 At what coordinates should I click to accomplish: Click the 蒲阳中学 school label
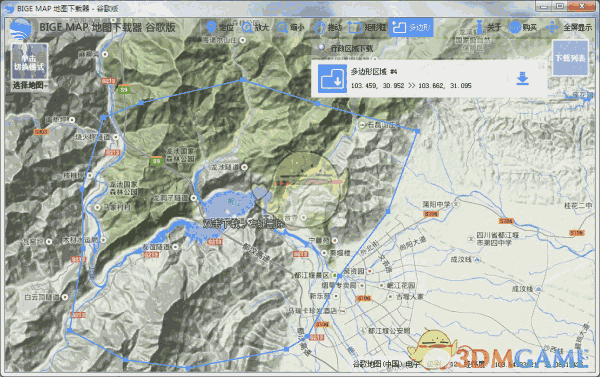[x=437, y=205]
